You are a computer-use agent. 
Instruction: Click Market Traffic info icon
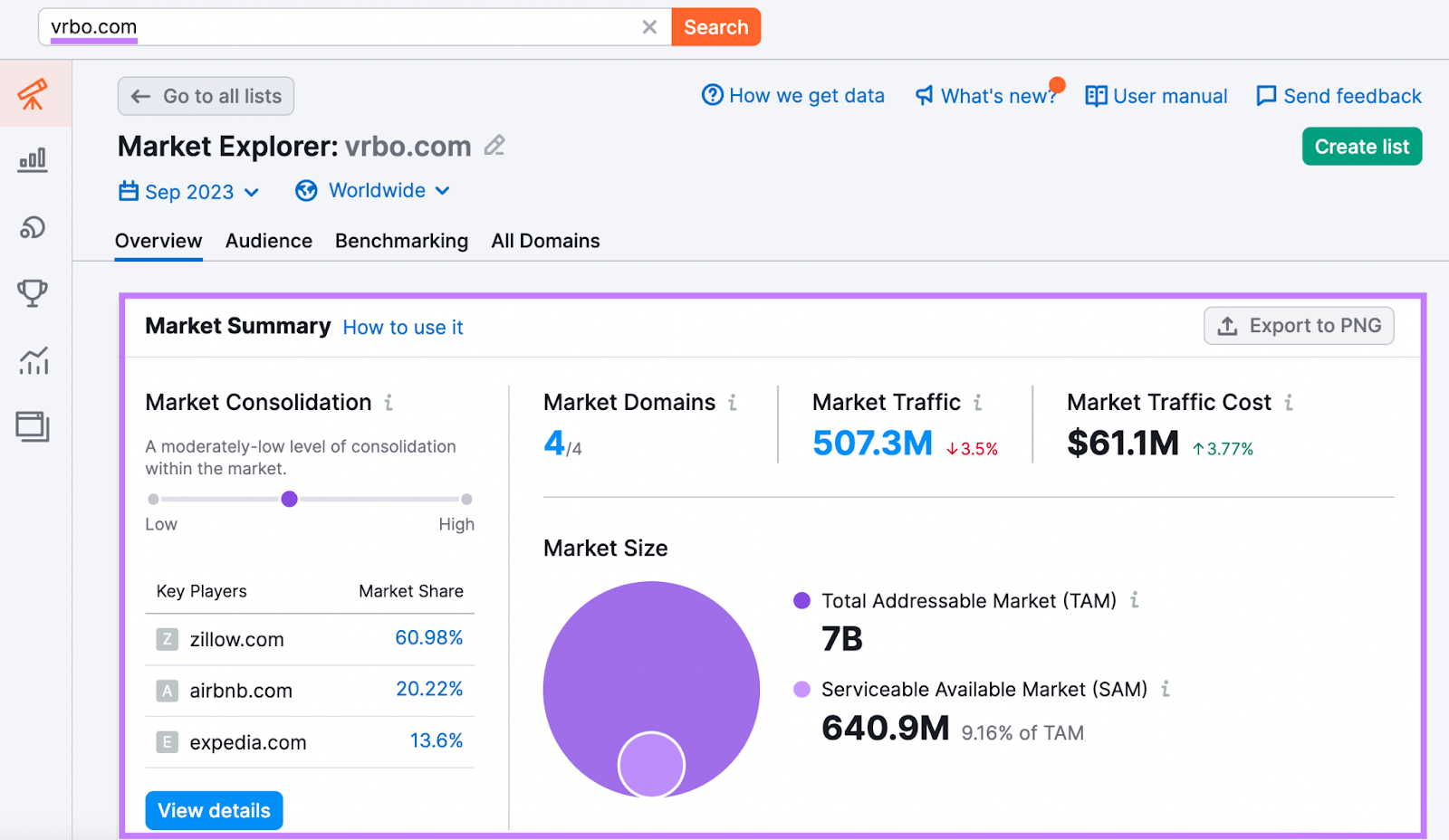978,402
